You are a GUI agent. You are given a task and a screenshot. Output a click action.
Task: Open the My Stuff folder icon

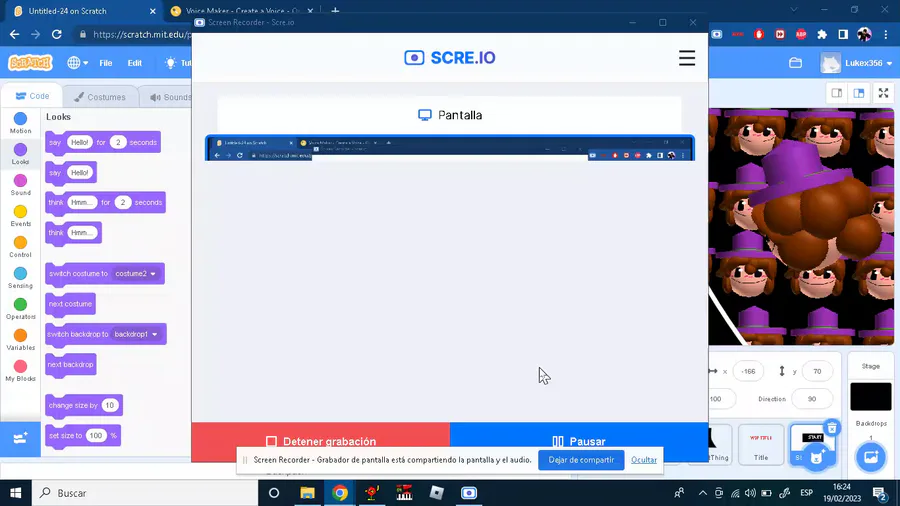[x=796, y=63]
